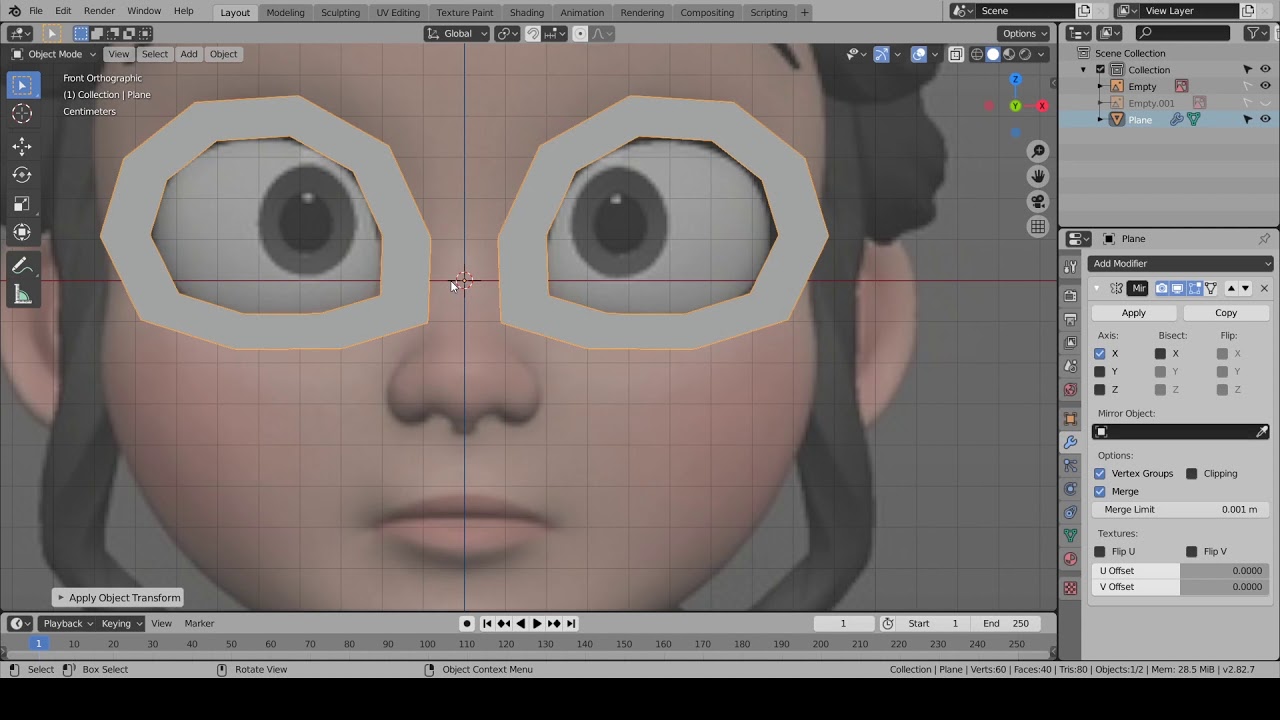Enable Mirror Axis Z checkbox
The width and height of the screenshot is (1280, 720).
pyautogui.click(x=1100, y=390)
